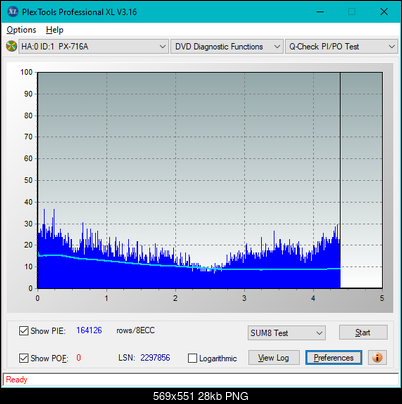402x404 pixels.
Task: Click the 100 label on the vertical axis
Action: pos(26,72)
